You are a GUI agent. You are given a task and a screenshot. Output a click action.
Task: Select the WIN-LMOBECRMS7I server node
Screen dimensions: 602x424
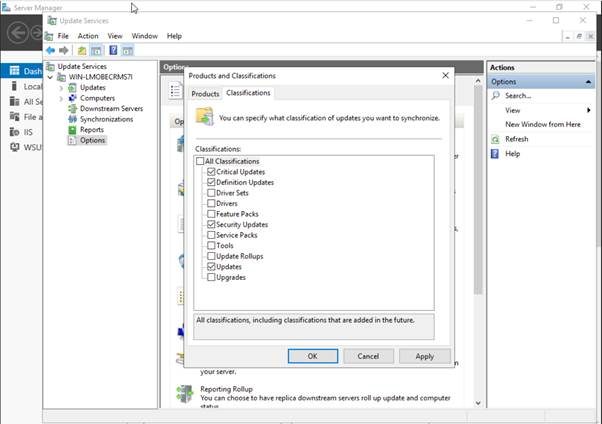pyautogui.click(x=100, y=77)
